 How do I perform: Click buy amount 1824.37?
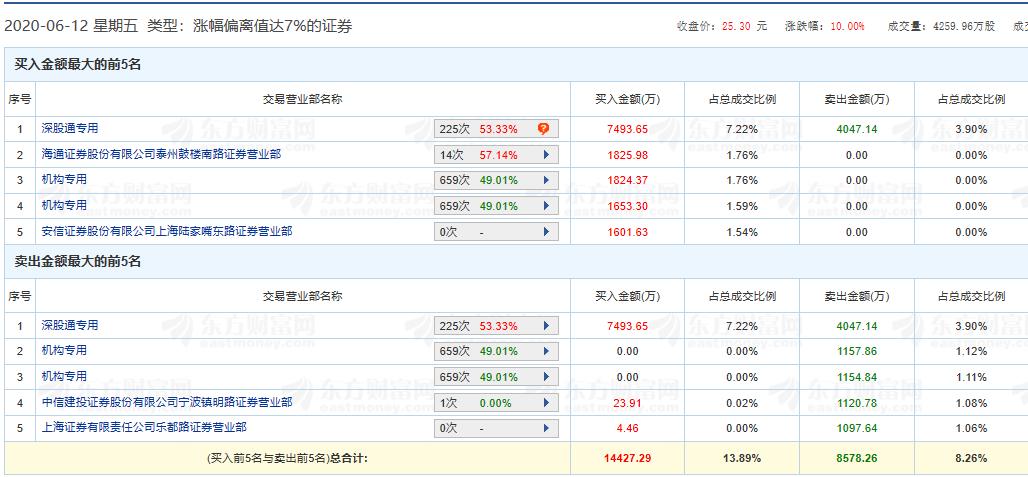(x=627, y=180)
